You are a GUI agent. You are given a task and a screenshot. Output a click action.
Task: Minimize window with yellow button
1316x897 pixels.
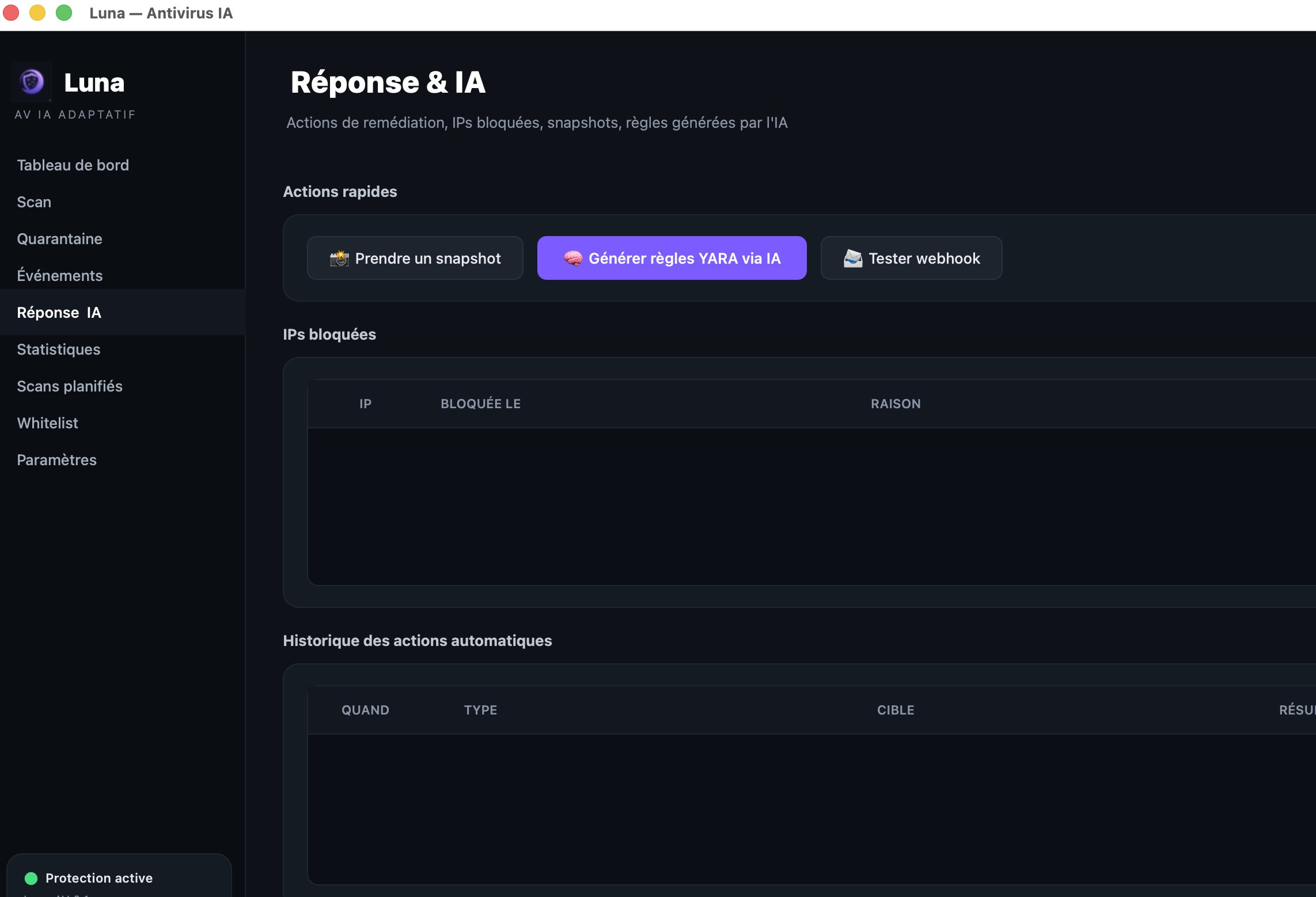tap(37, 13)
